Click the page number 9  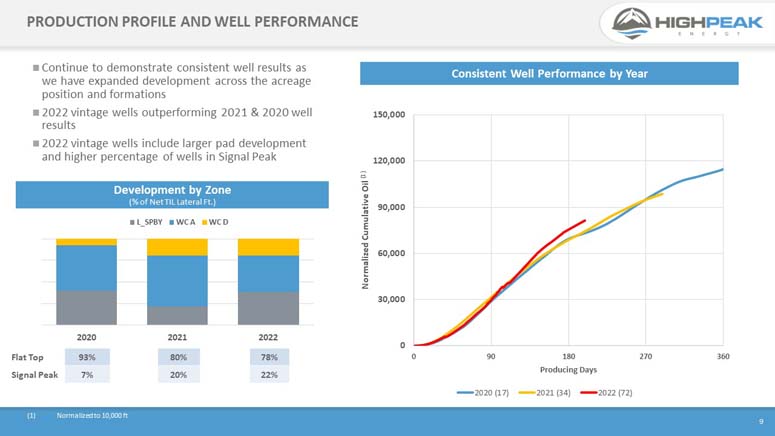click(x=761, y=421)
